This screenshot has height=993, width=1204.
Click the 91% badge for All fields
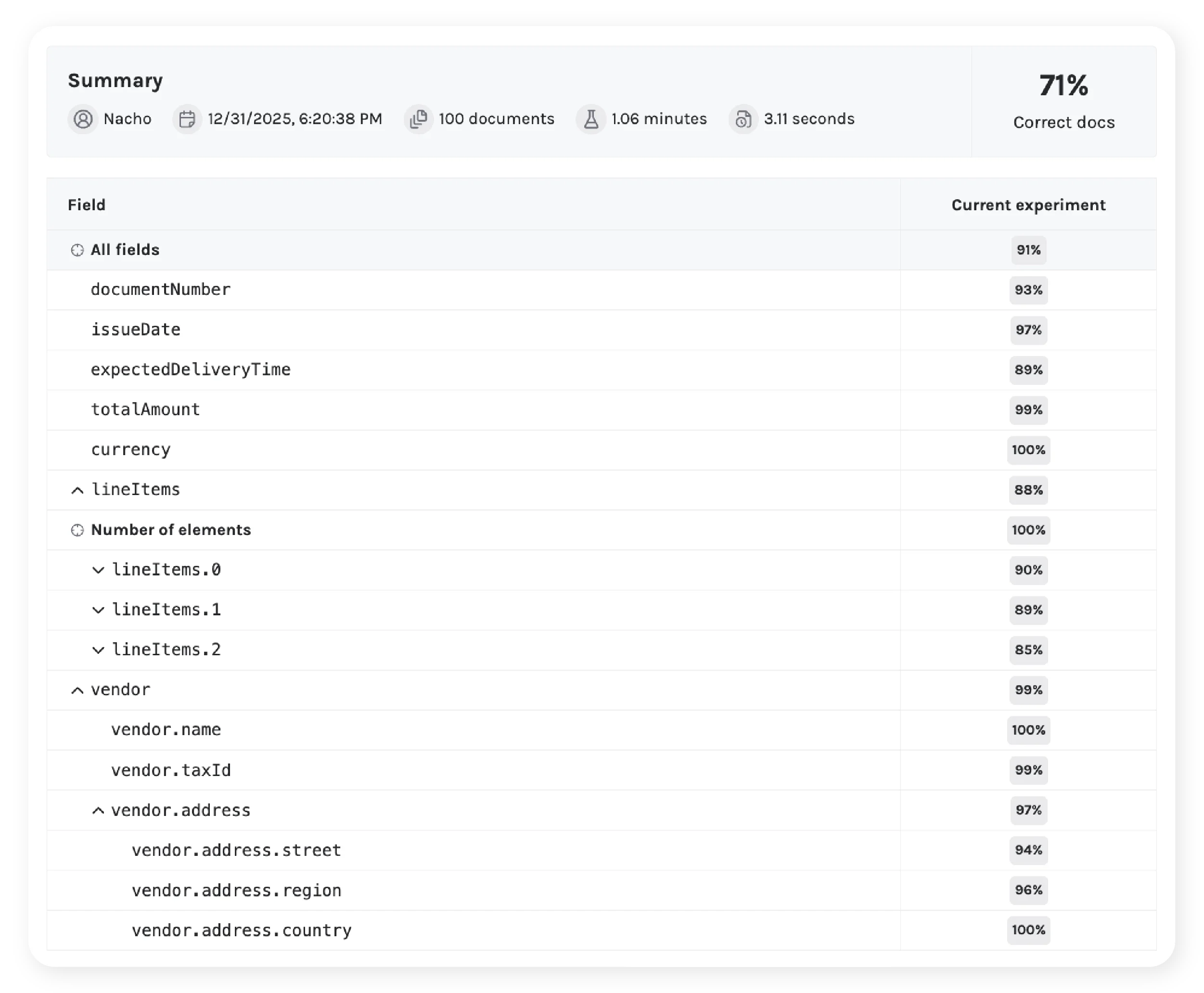pos(1028,250)
